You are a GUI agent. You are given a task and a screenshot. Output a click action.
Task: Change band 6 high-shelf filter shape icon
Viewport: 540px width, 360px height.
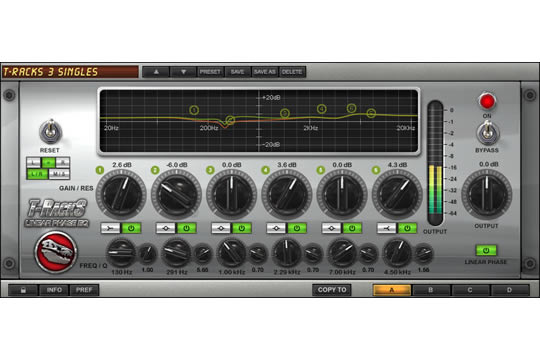click(386, 228)
